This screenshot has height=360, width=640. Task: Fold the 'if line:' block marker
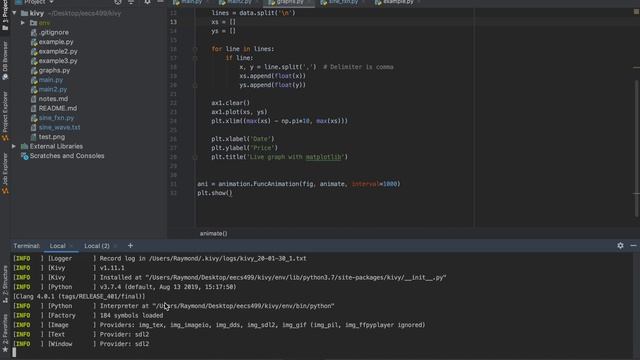click(x=195, y=58)
